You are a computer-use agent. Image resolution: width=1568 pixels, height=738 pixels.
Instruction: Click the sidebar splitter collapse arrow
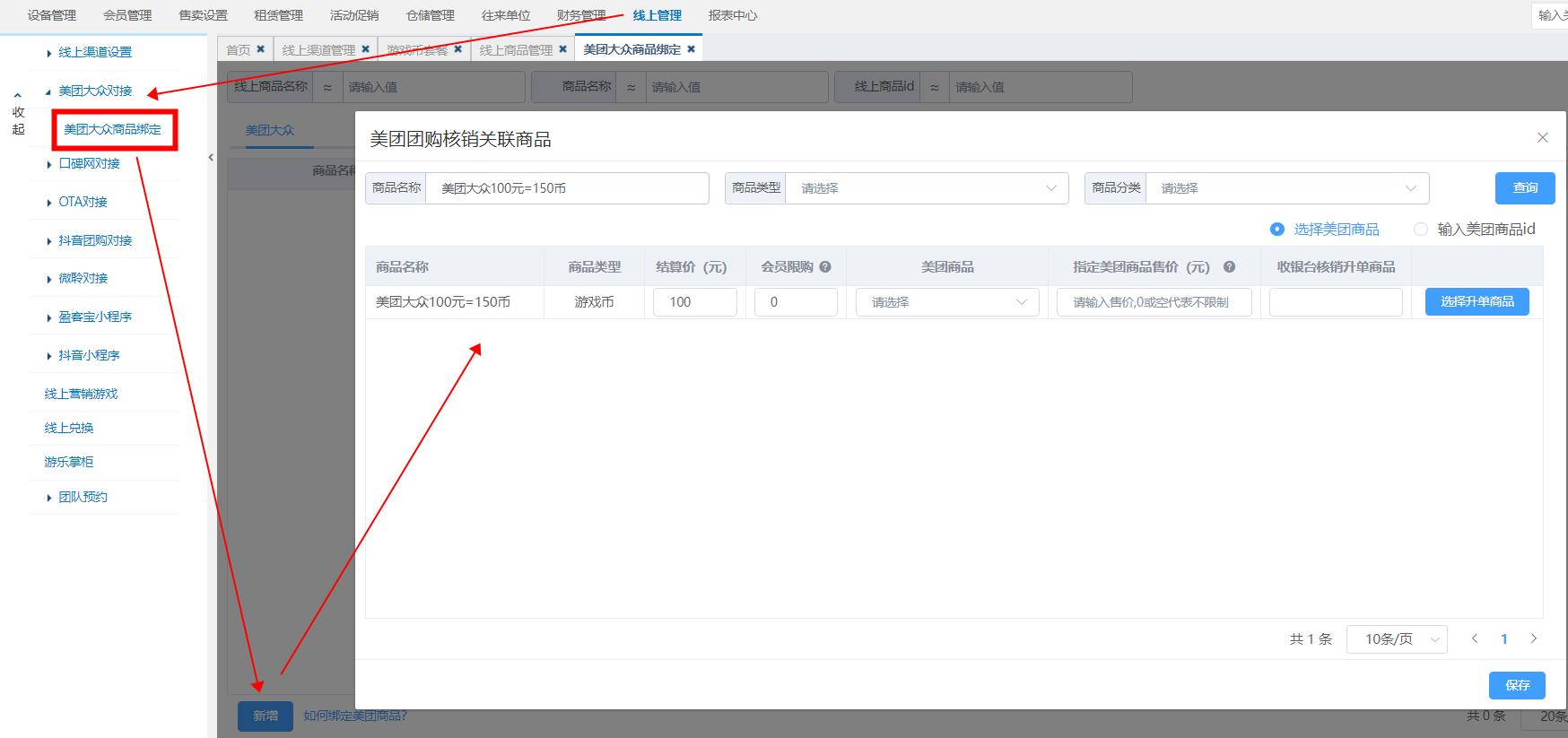pyautogui.click(x=211, y=157)
